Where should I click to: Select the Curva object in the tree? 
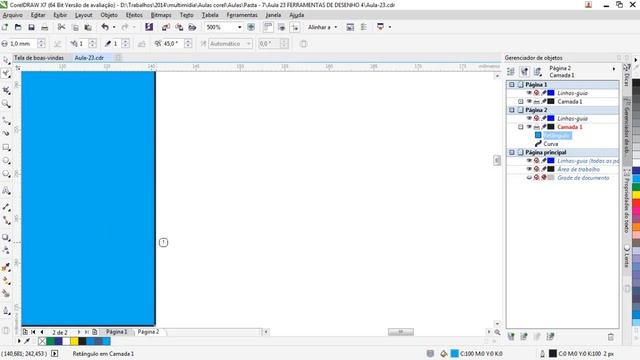point(551,144)
